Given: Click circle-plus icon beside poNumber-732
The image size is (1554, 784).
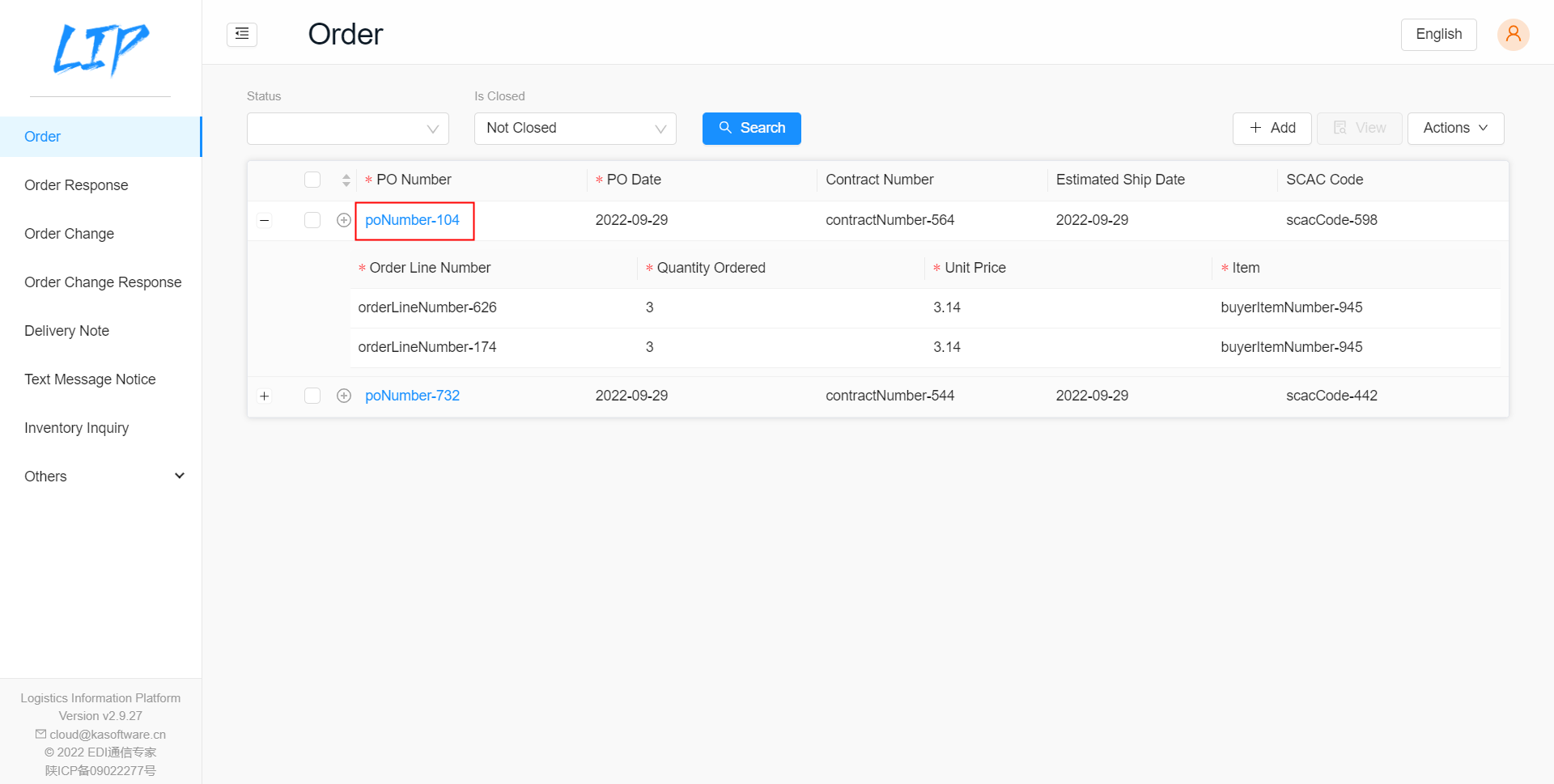Looking at the screenshot, I should (x=344, y=396).
